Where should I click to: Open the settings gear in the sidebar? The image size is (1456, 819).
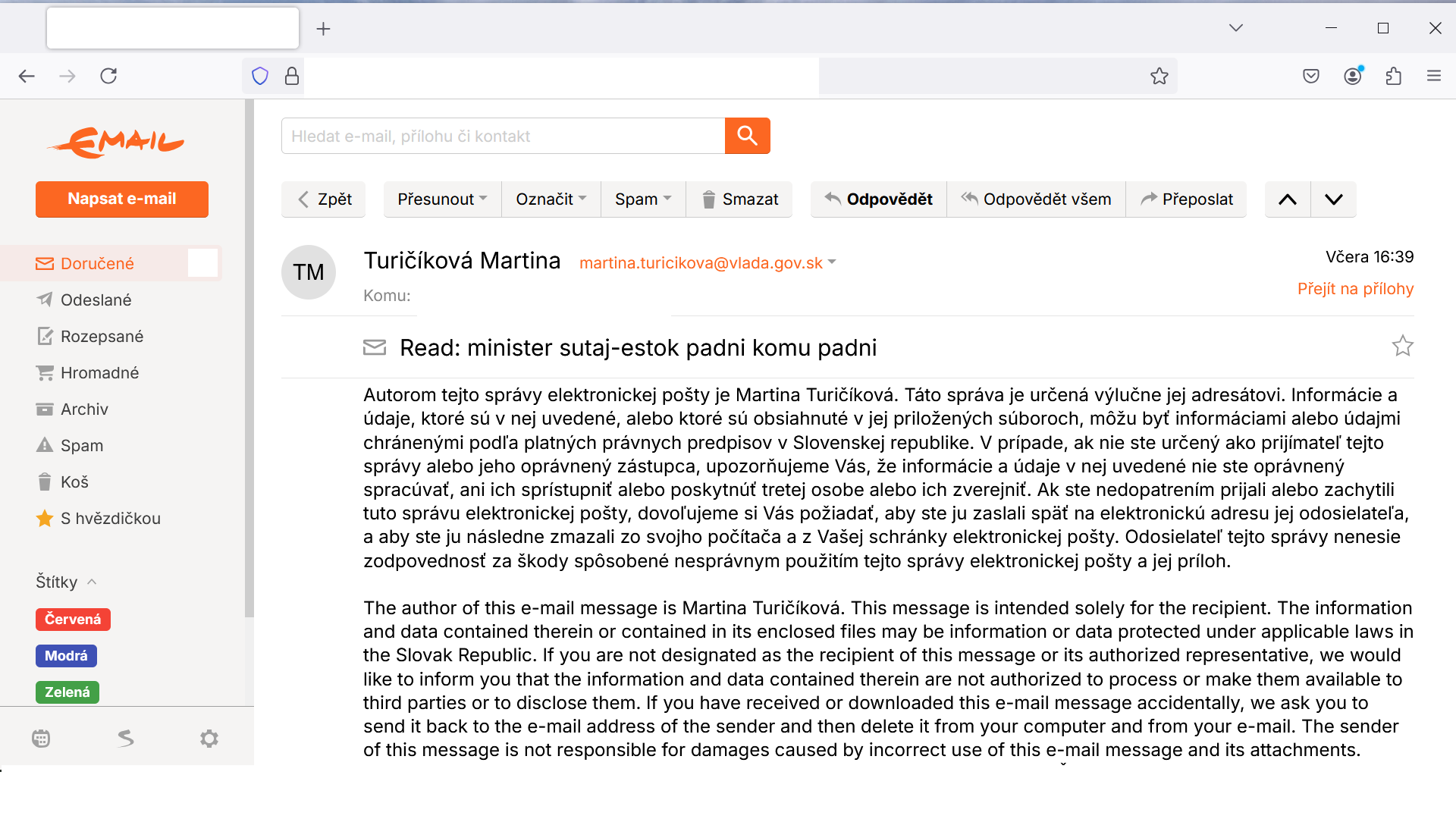pos(209,739)
